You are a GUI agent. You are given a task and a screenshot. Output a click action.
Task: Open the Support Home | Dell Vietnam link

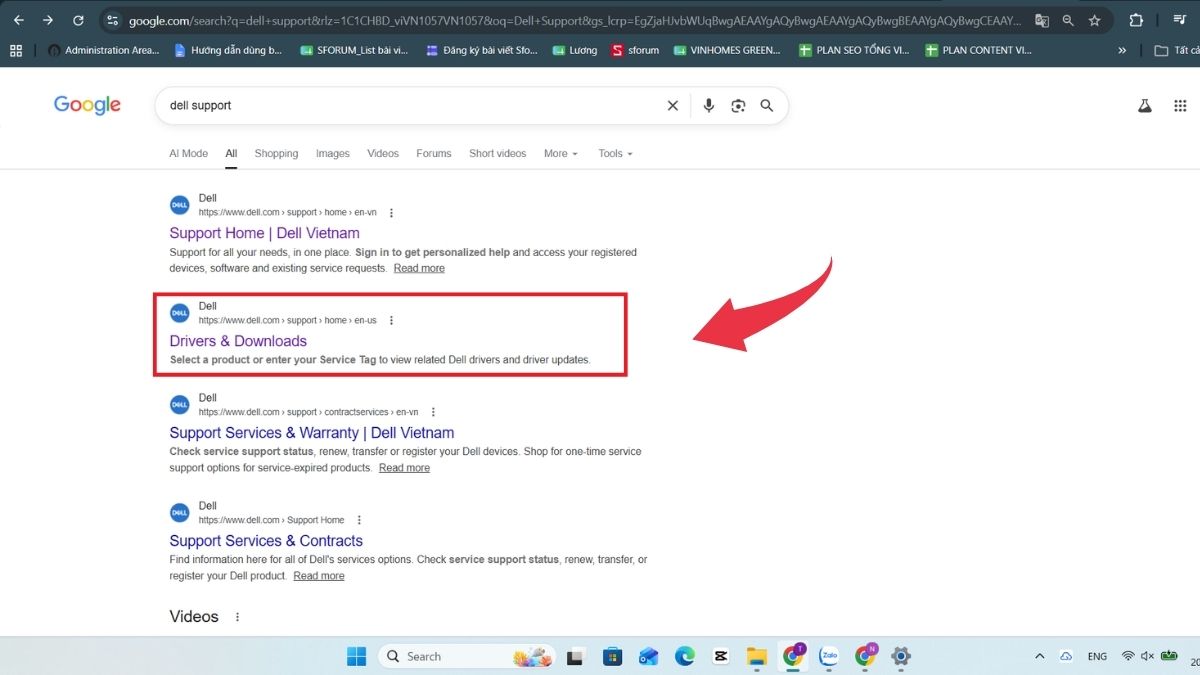[x=264, y=233]
